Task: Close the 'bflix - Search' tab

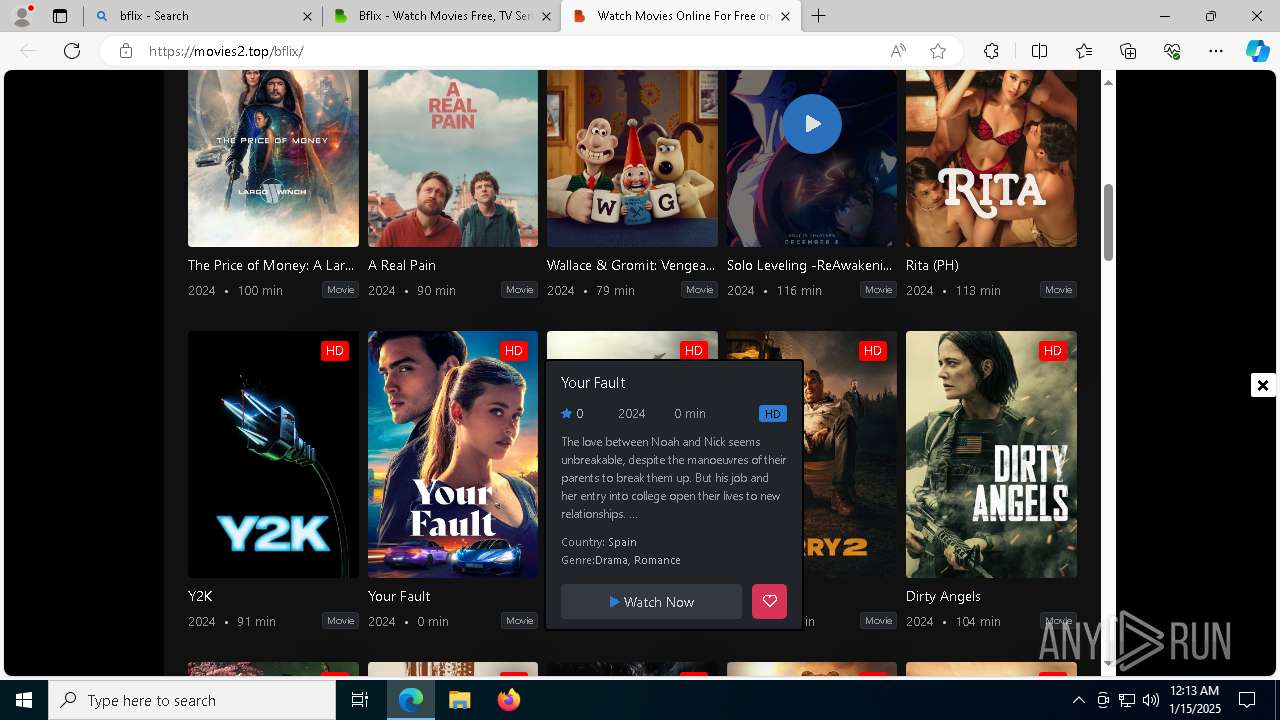Action: 307,16
